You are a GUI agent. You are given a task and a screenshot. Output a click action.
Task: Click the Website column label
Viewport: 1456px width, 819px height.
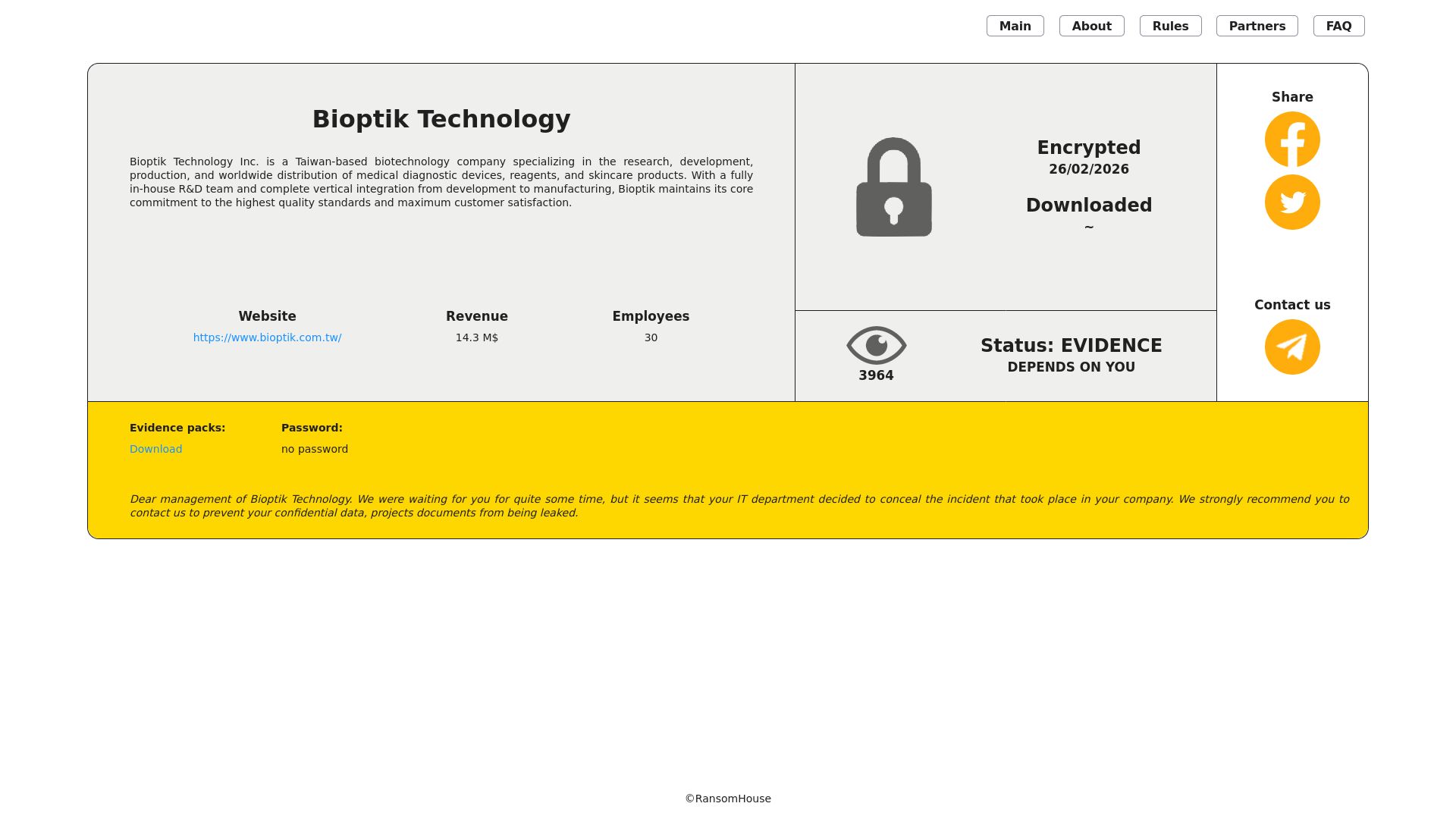click(x=268, y=316)
